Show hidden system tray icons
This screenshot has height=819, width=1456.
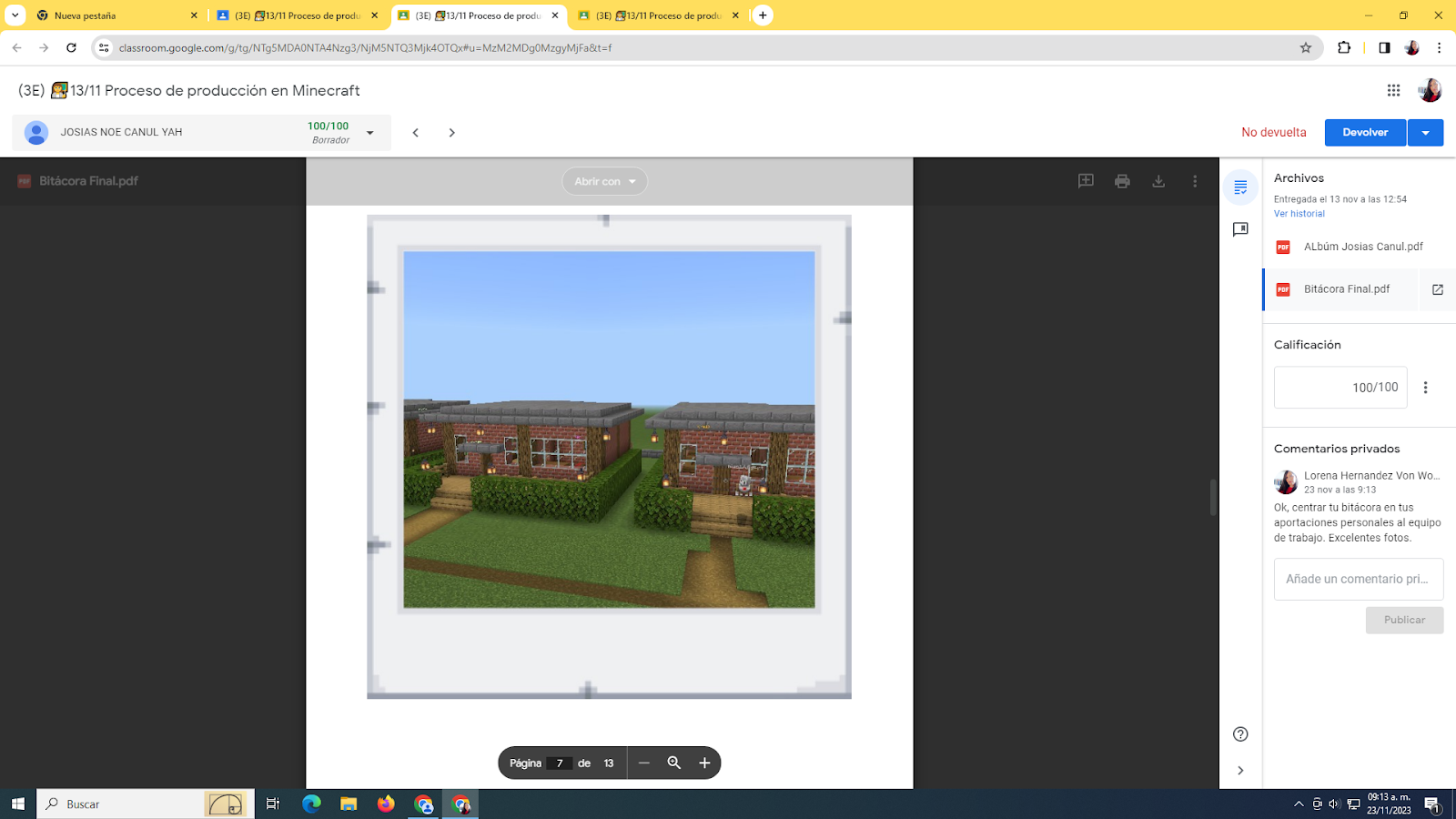tap(1299, 804)
